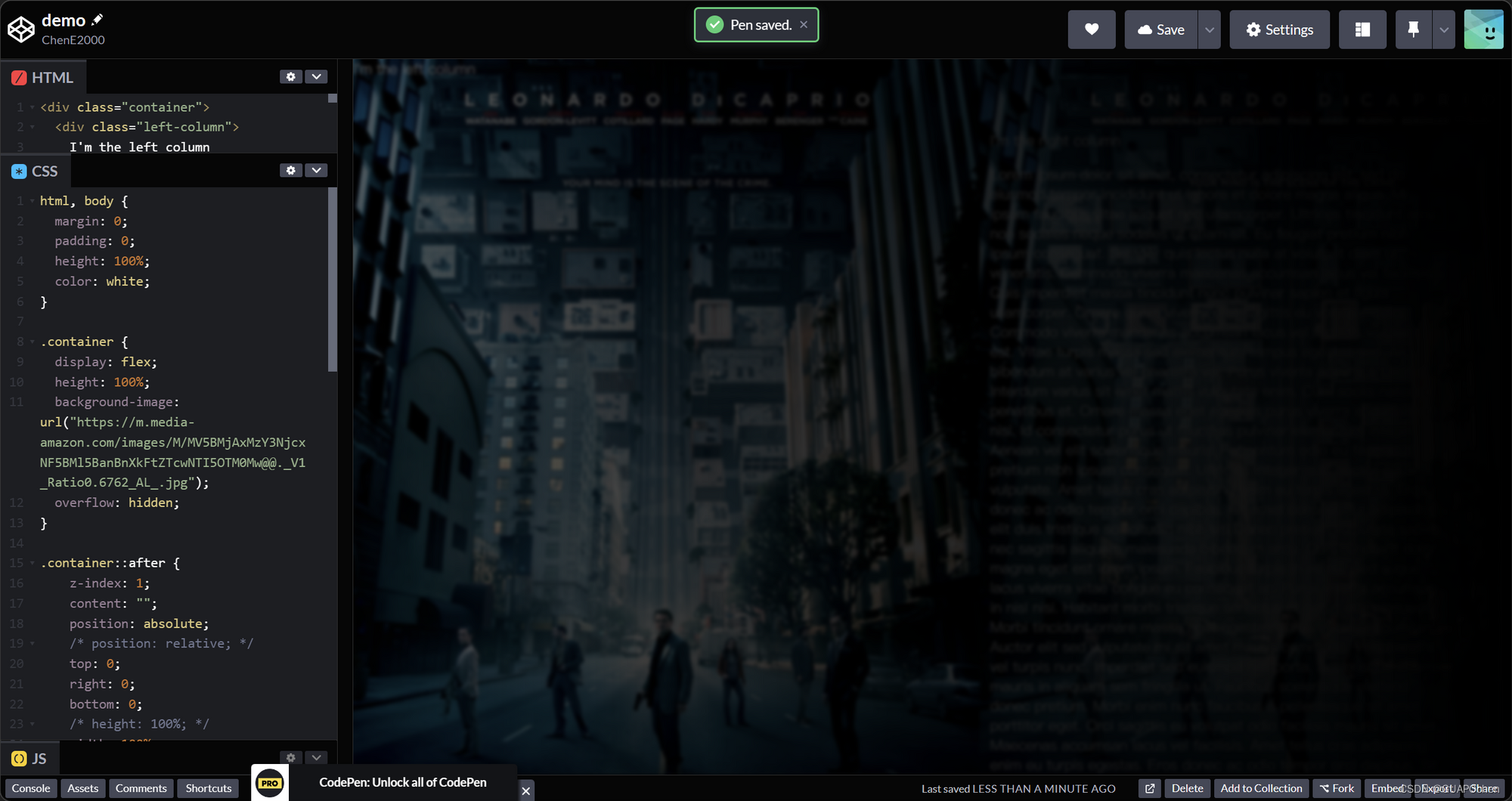The width and height of the screenshot is (1512, 801).
Task: Collapse the .container rule fold arrow
Action: pyautogui.click(x=33, y=342)
